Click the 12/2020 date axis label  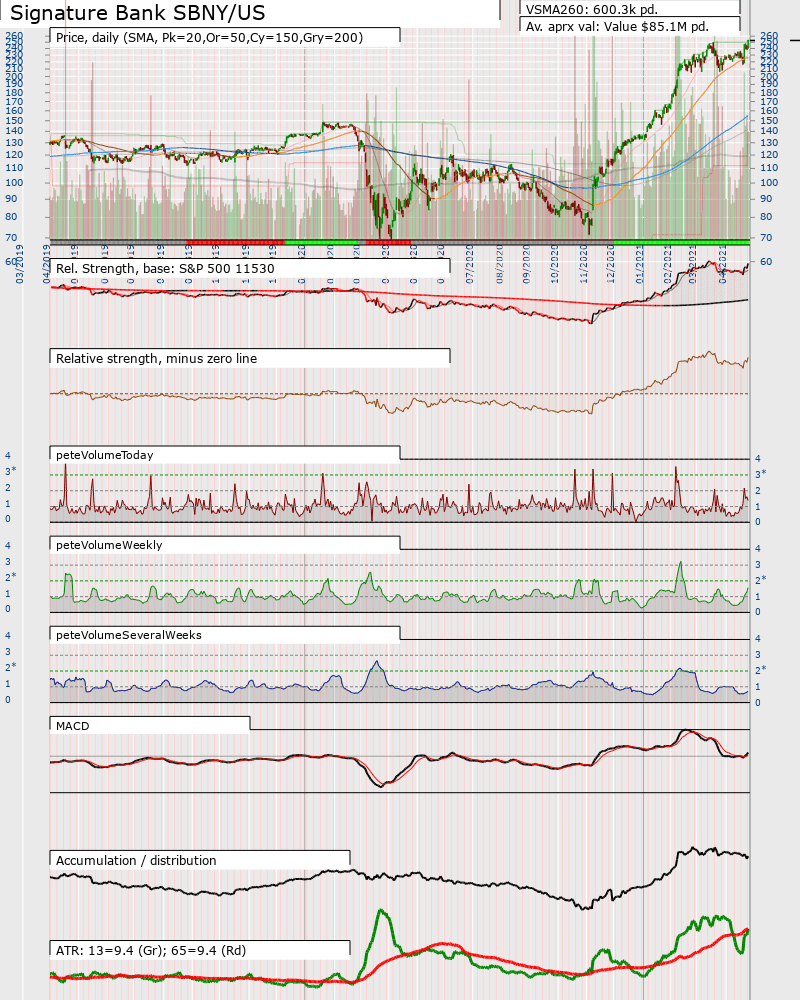pos(611,263)
